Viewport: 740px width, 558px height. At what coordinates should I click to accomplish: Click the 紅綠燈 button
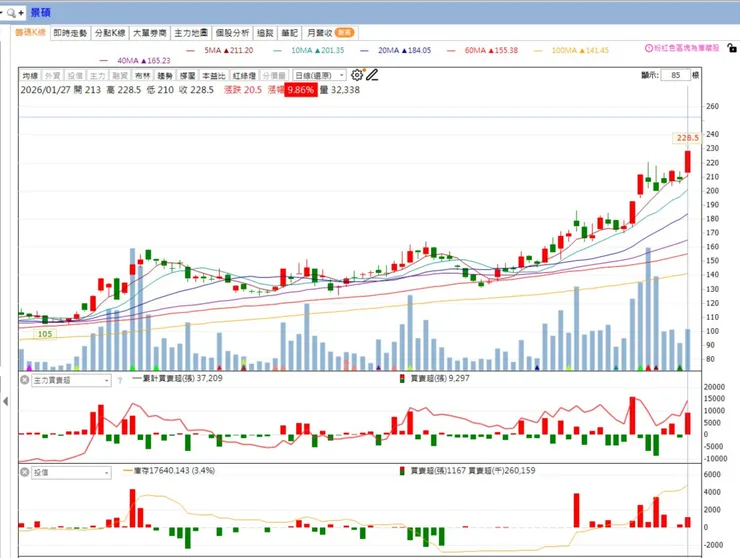coord(244,76)
